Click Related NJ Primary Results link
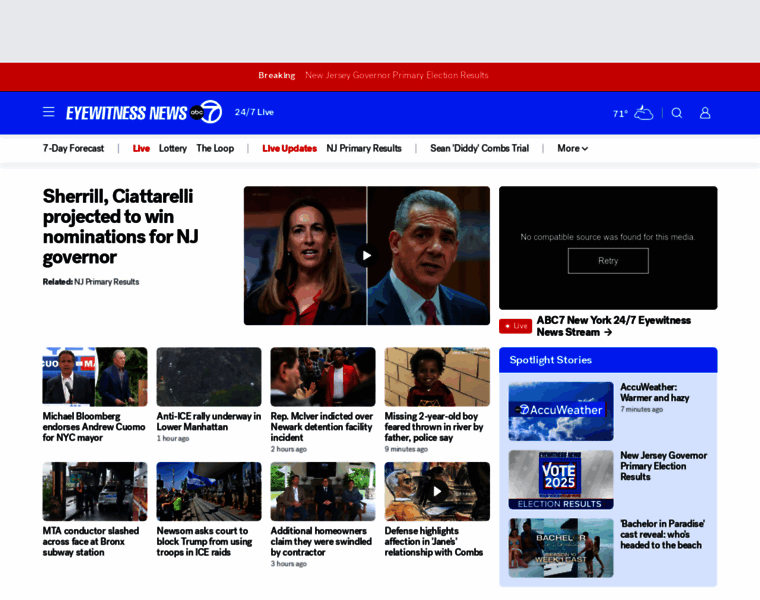The image size is (760, 600). coord(107,282)
